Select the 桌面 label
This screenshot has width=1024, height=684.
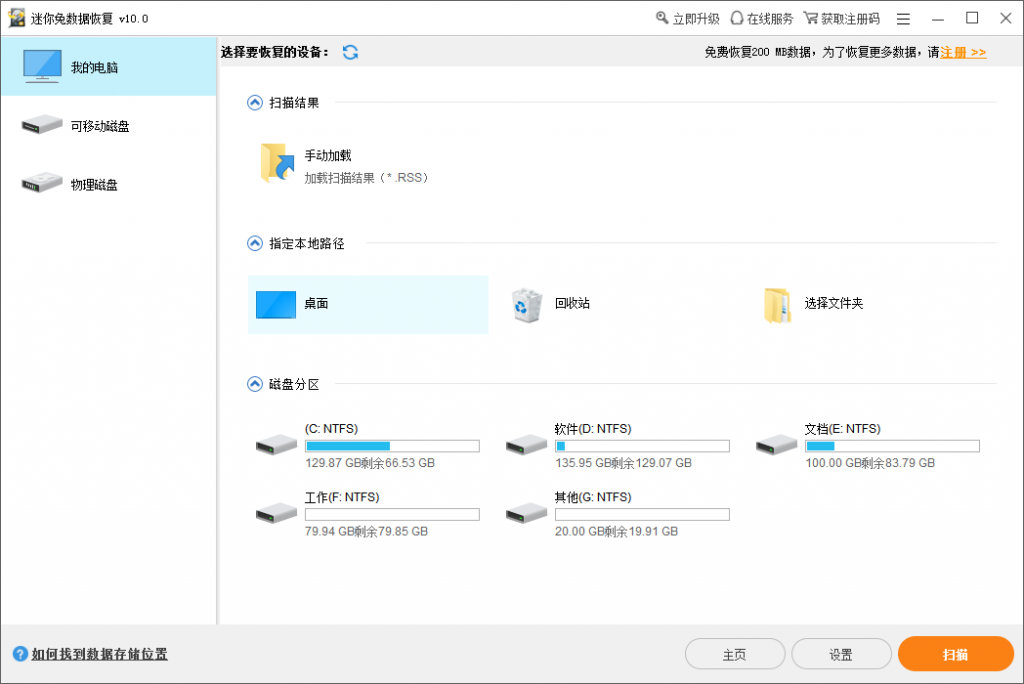coord(316,303)
